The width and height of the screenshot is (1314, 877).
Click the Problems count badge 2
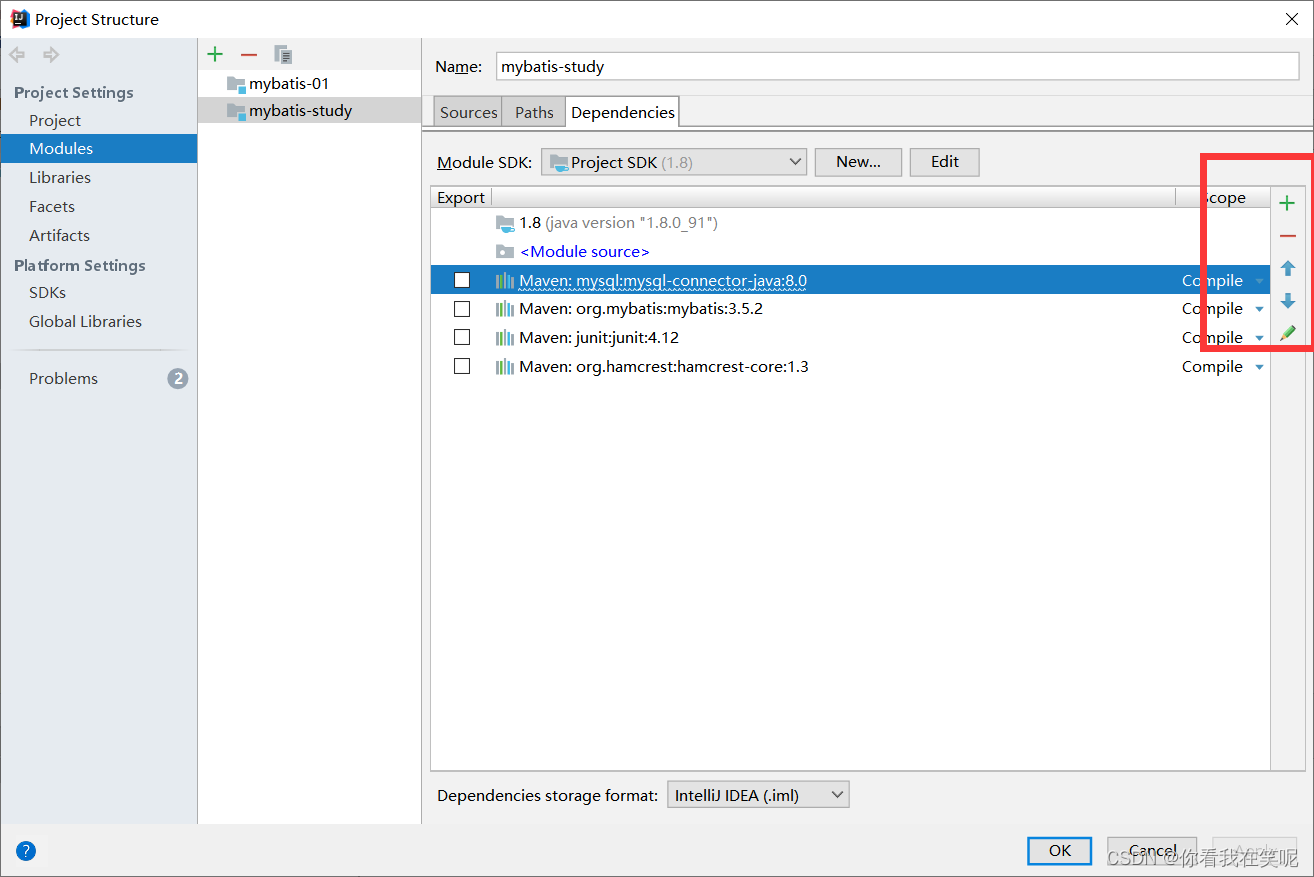pos(178,378)
